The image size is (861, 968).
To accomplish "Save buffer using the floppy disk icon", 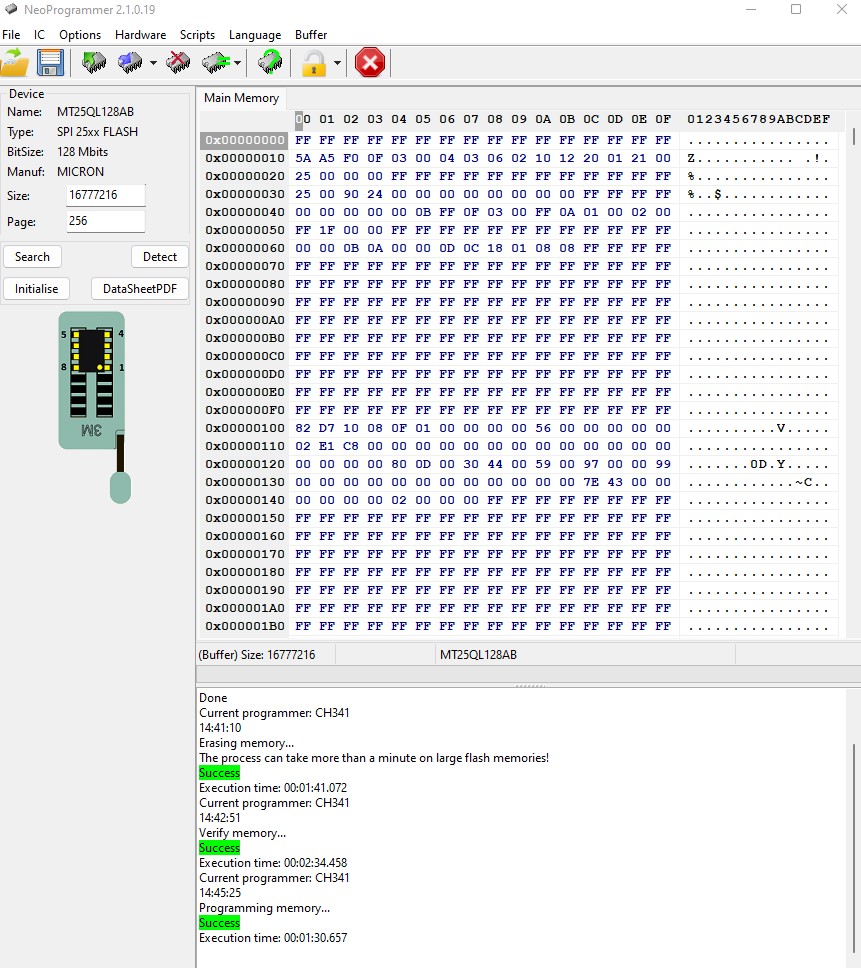I will pos(50,62).
